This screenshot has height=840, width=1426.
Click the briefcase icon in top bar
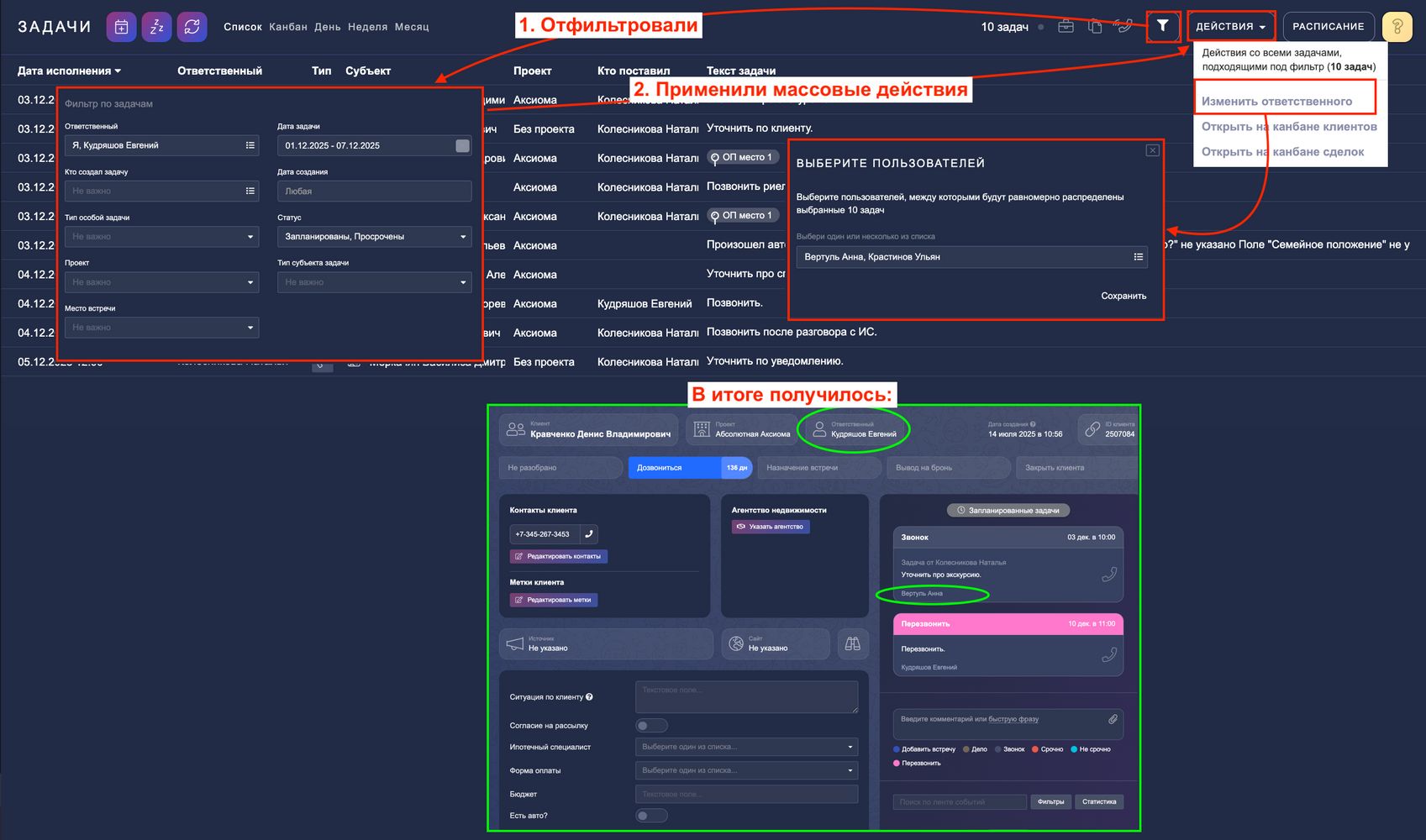pyautogui.click(x=1066, y=26)
